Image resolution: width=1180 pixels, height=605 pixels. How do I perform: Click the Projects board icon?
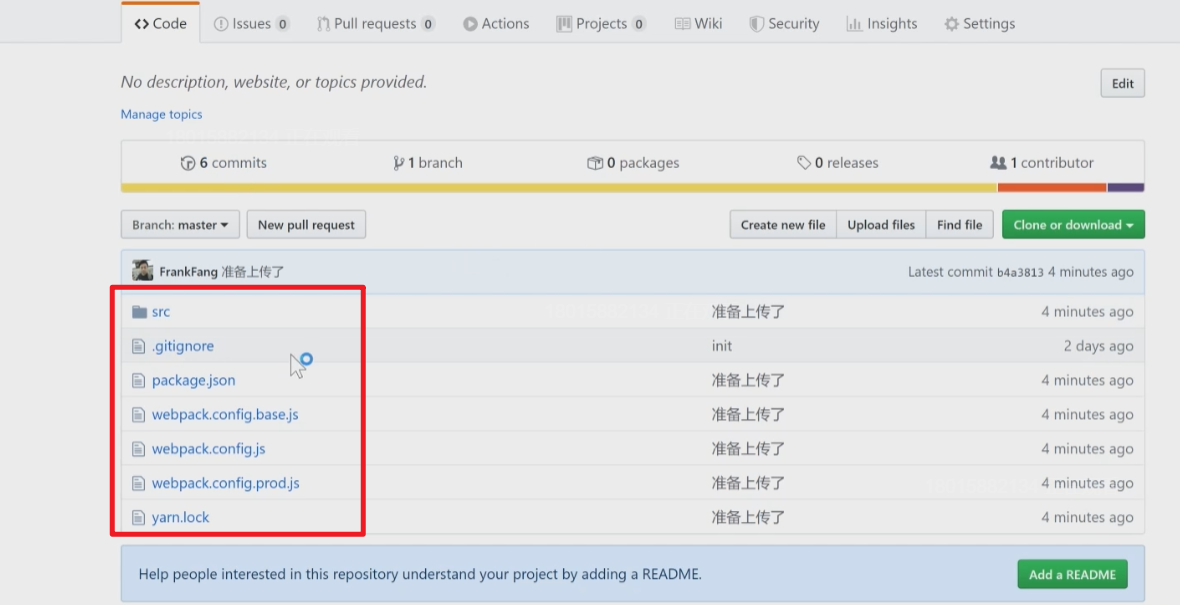click(x=564, y=24)
